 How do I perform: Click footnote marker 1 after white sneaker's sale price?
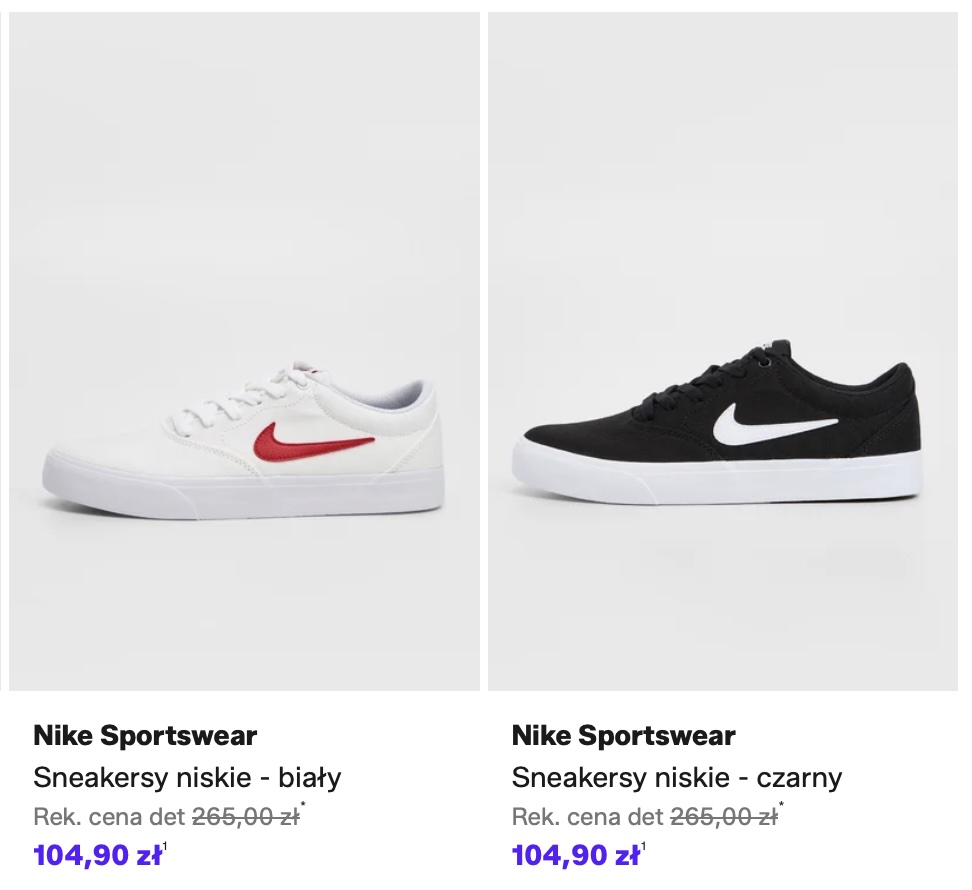166,847
